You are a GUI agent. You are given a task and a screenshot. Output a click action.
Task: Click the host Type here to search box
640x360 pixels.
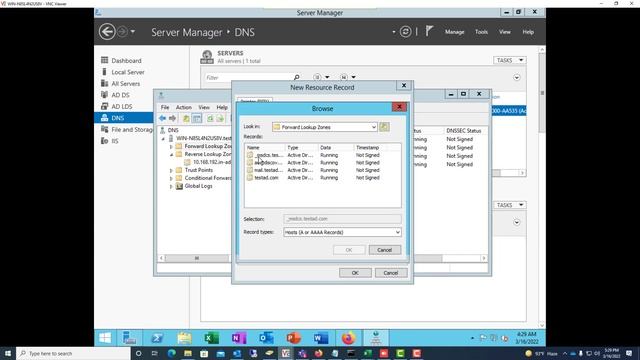coord(73,353)
